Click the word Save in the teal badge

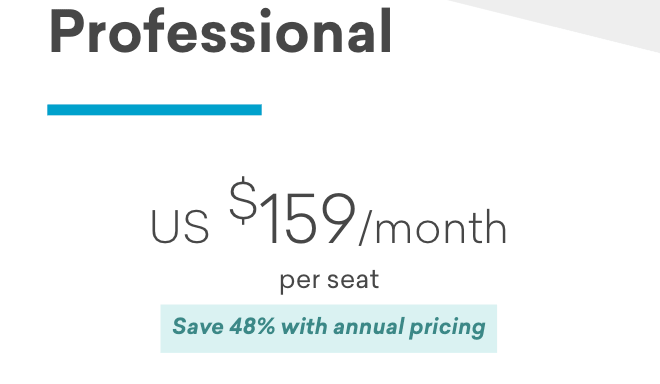198,327
